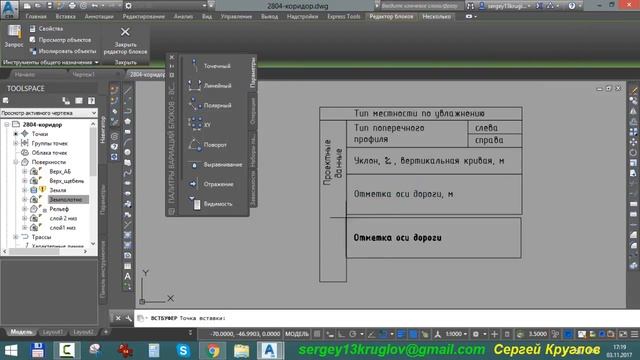Toggle grid display in status bar
This screenshot has height=360, width=640.
[317, 334]
